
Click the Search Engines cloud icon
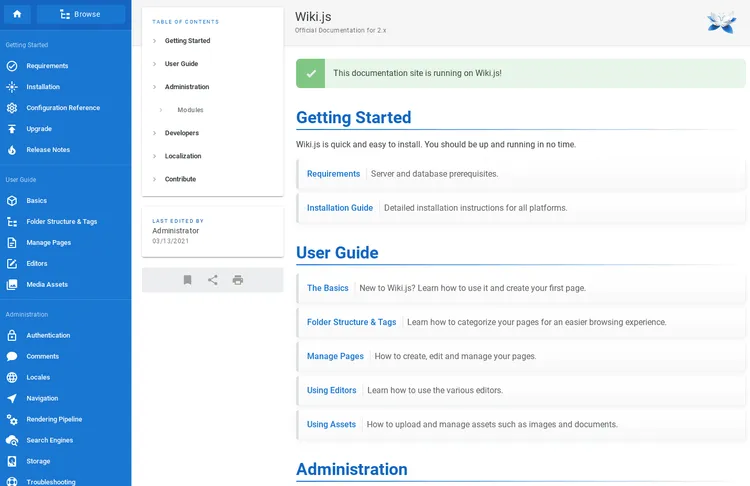(12, 441)
